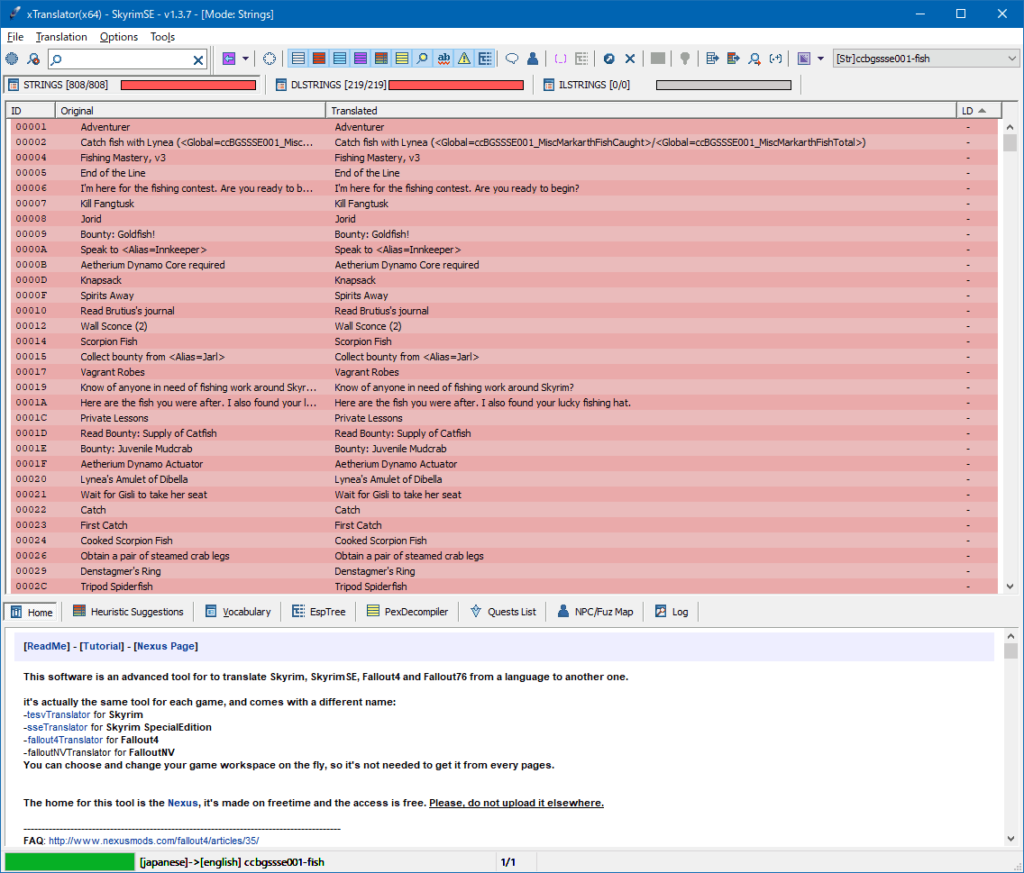Open the Vocabulary tab
The width and height of the screenshot is (1024, 873).
pyautogui.click(x=238, y=612)
